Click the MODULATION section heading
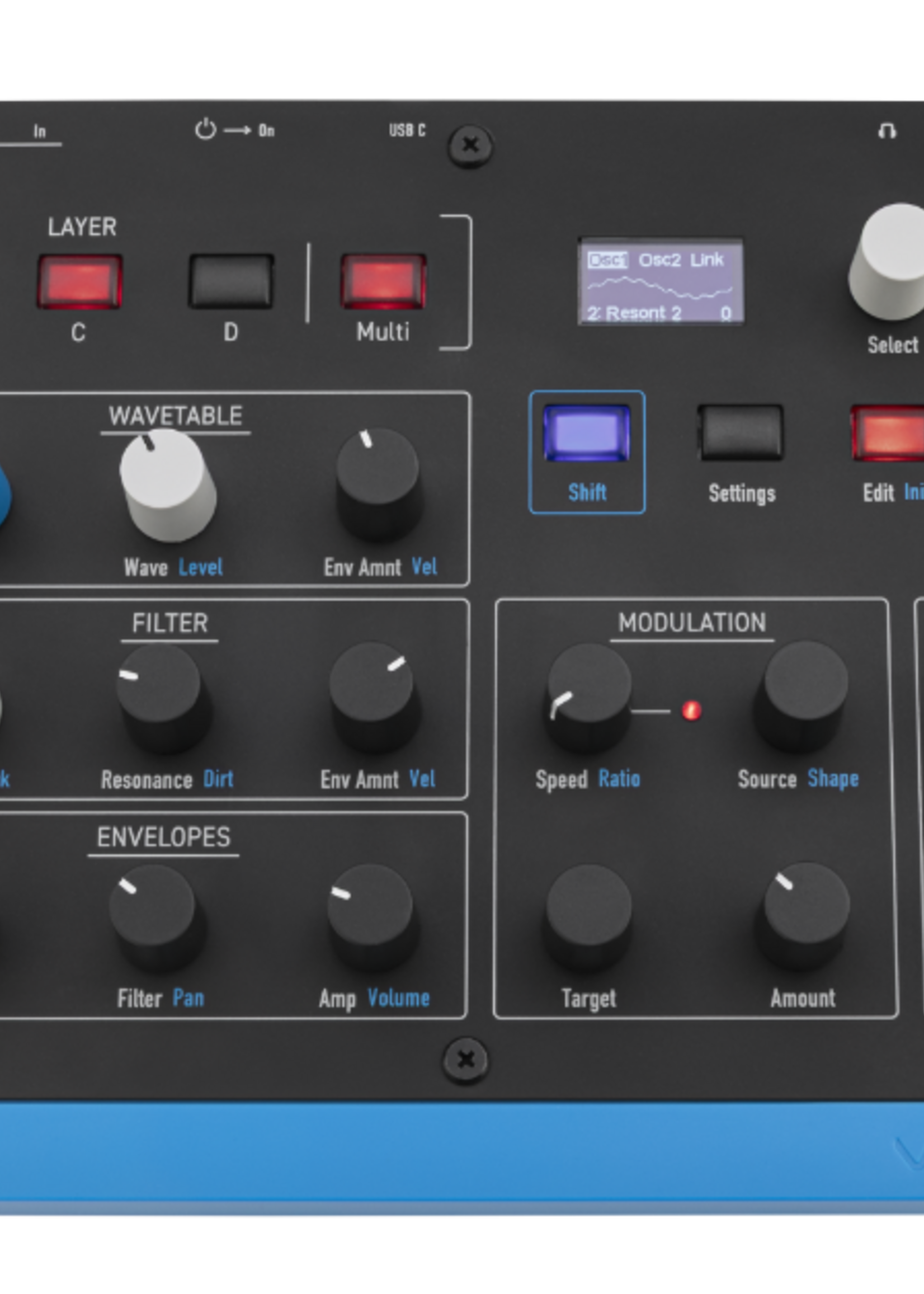The width and height of the screenshot is (924, 1294). [x=692, y=623]
